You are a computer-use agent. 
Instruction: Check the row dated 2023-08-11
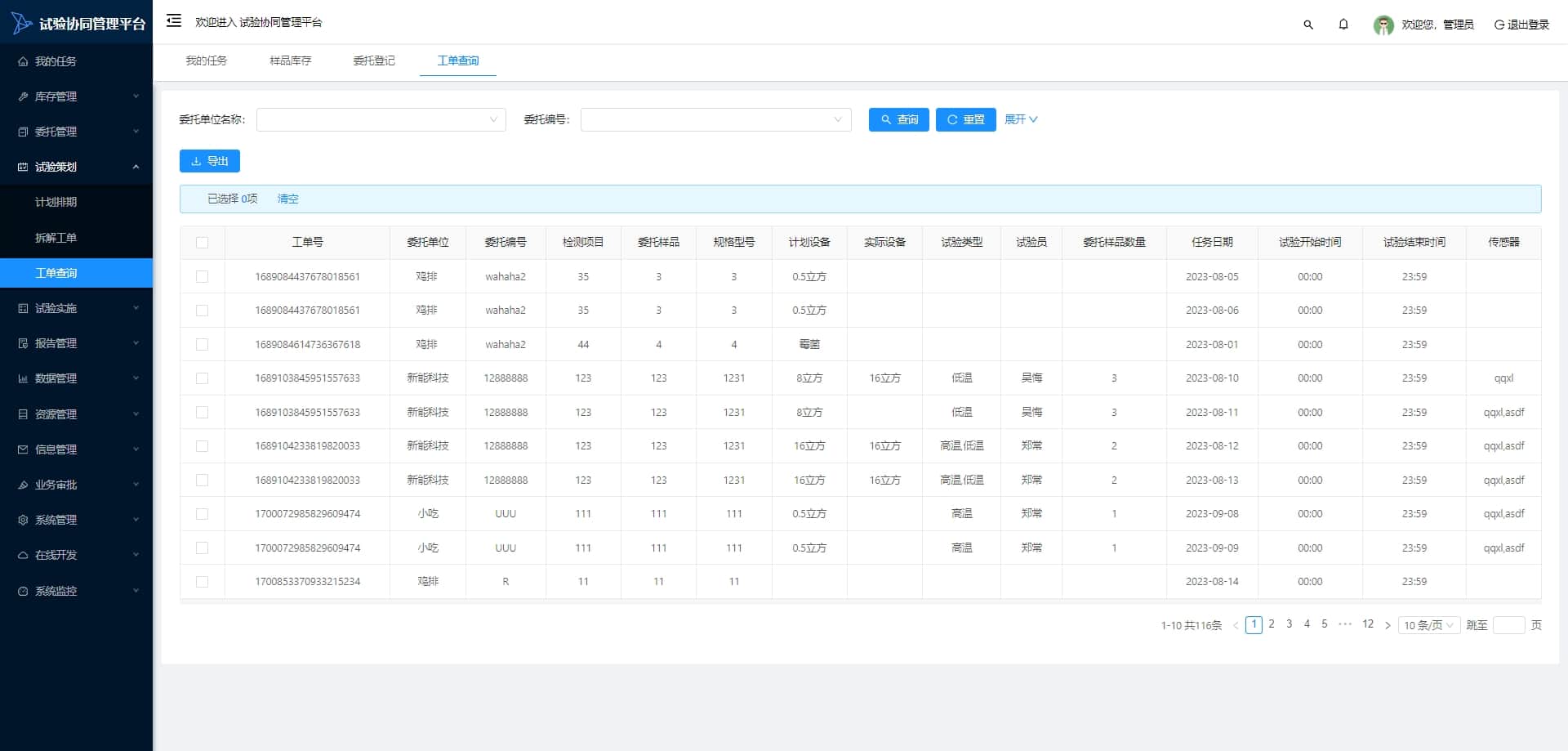pos(203,413)
